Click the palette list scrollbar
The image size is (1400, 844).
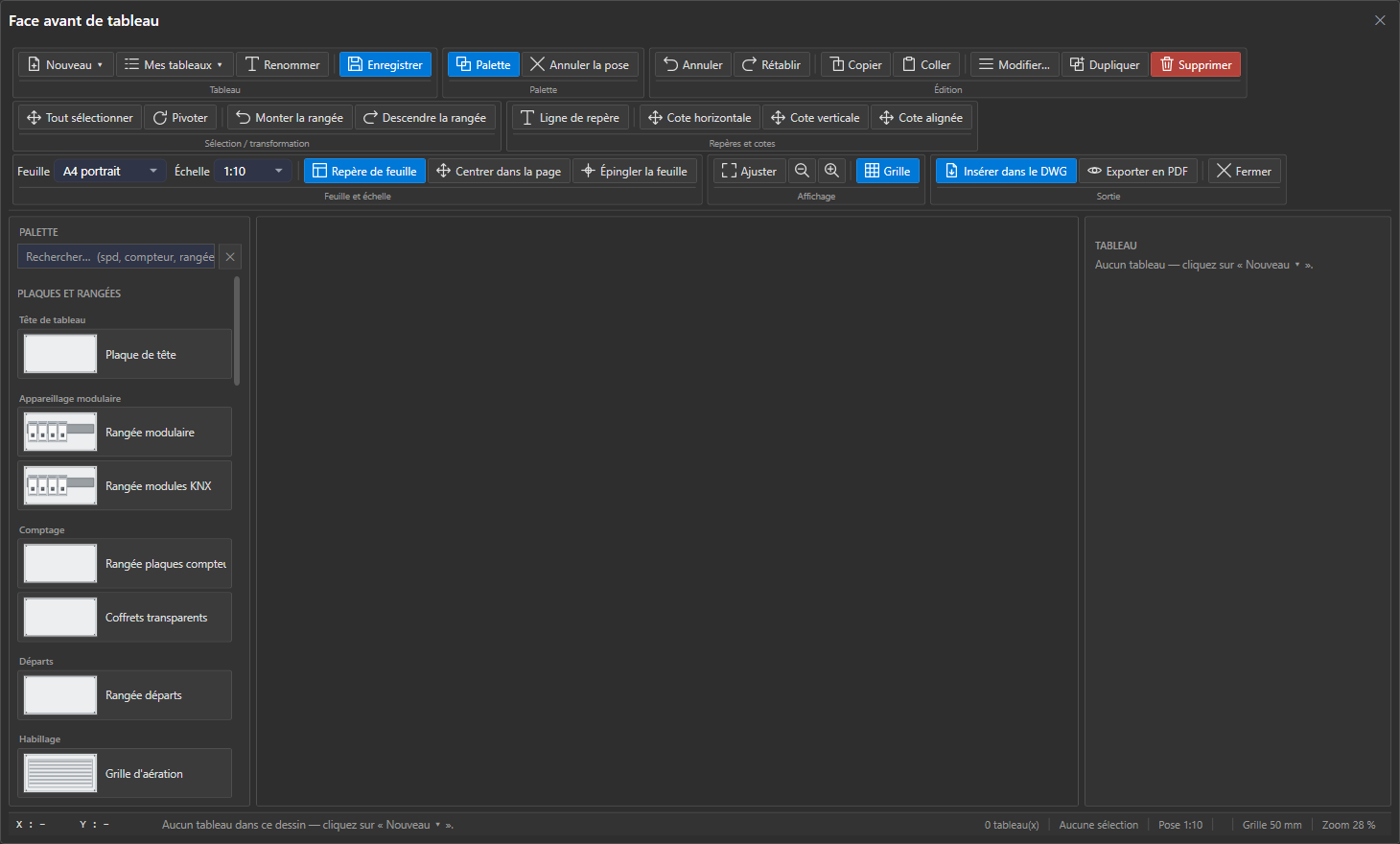237,331
